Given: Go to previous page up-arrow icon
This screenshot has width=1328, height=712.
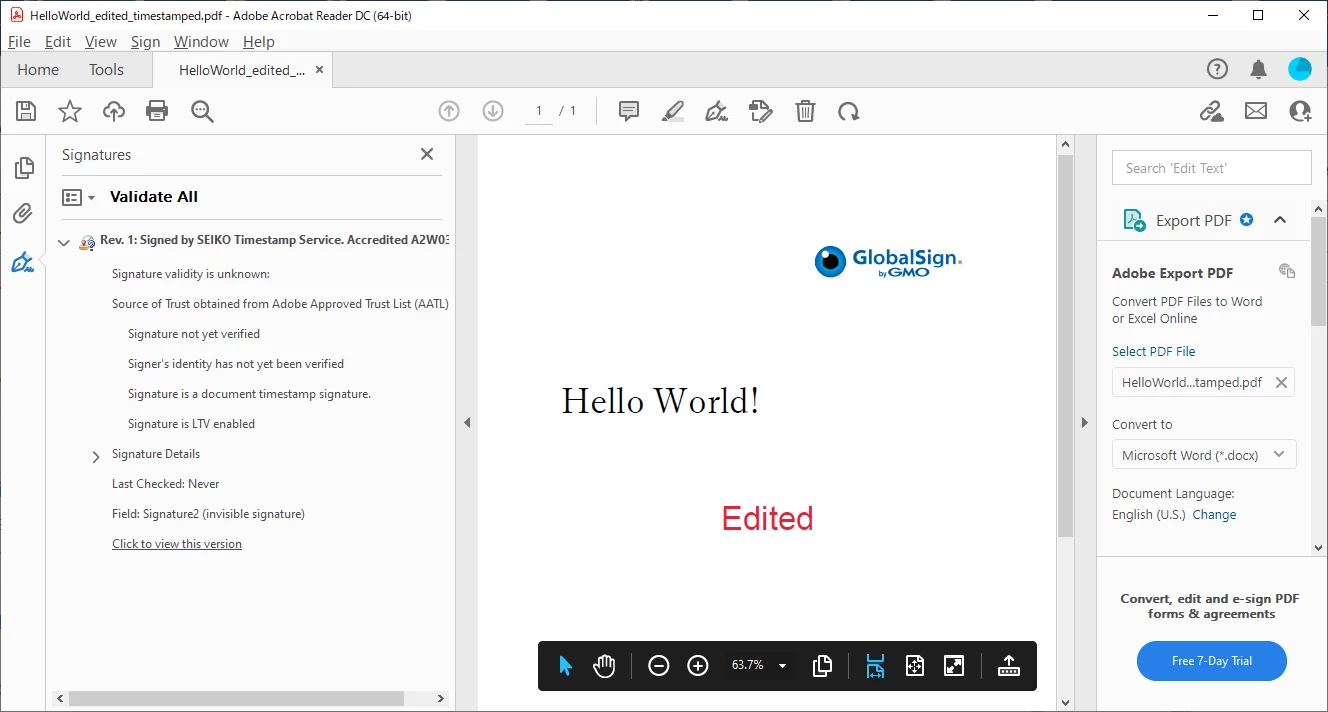Looking at the screenshot, I should click(449, 111).
